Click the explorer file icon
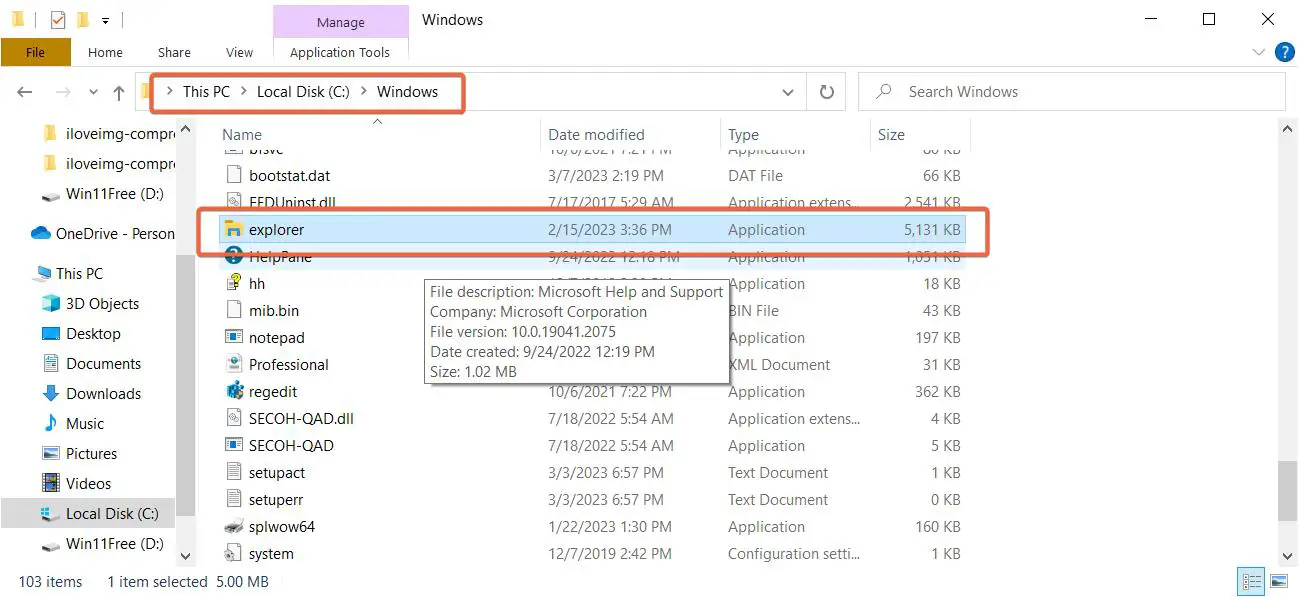 (x=234, y=229)
